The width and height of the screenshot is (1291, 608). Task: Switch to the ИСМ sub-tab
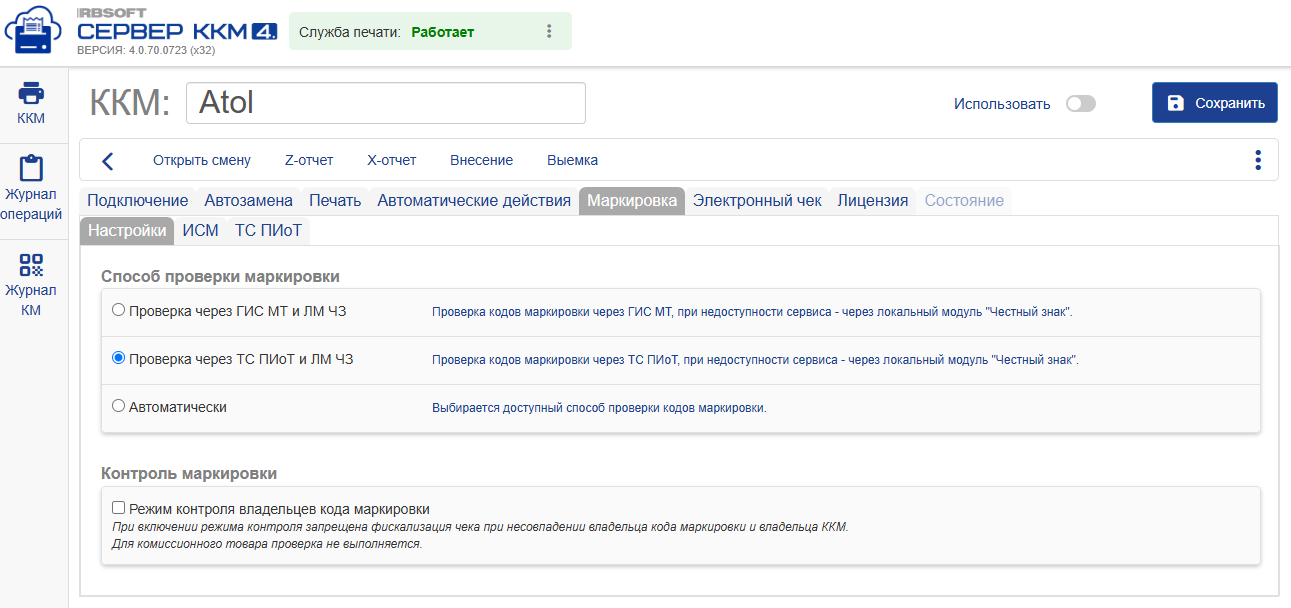pyautogui.click(x=200, y=230)
